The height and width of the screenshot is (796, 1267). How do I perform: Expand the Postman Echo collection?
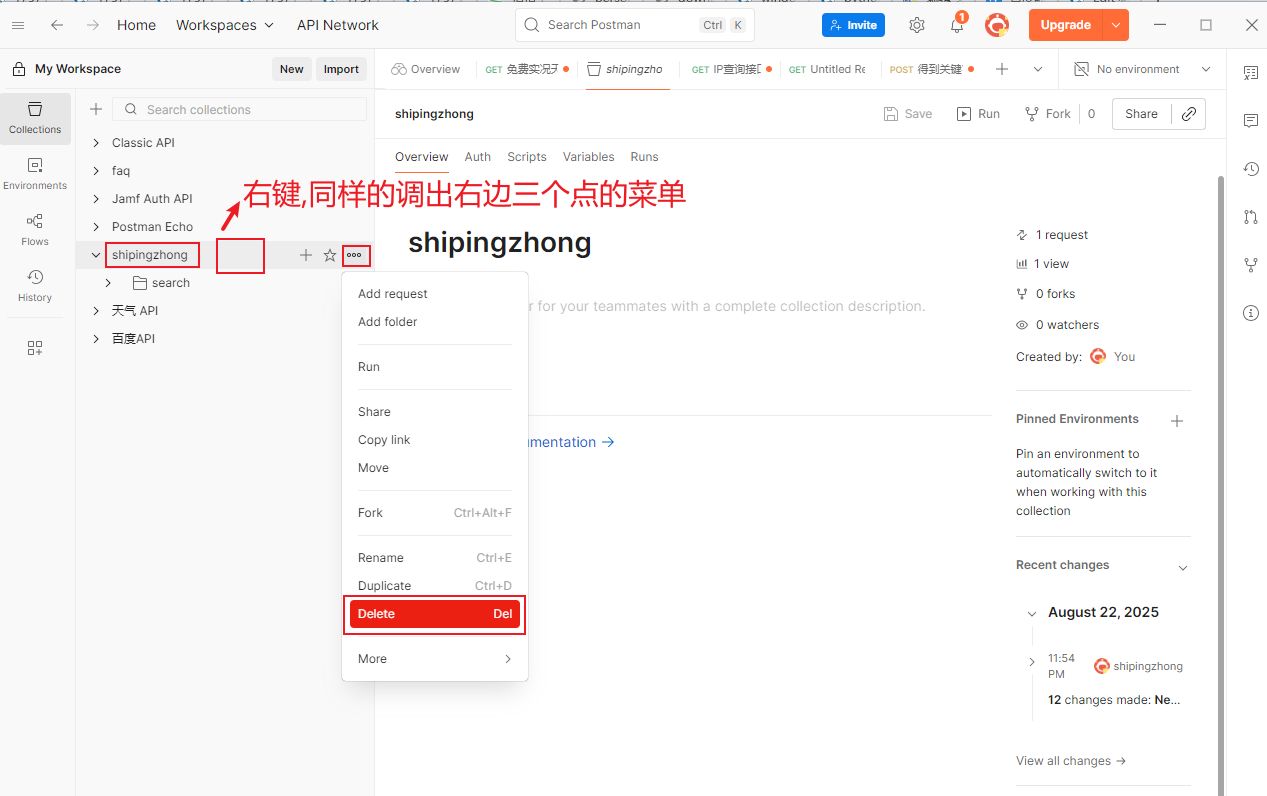click(x=96, y=227)
